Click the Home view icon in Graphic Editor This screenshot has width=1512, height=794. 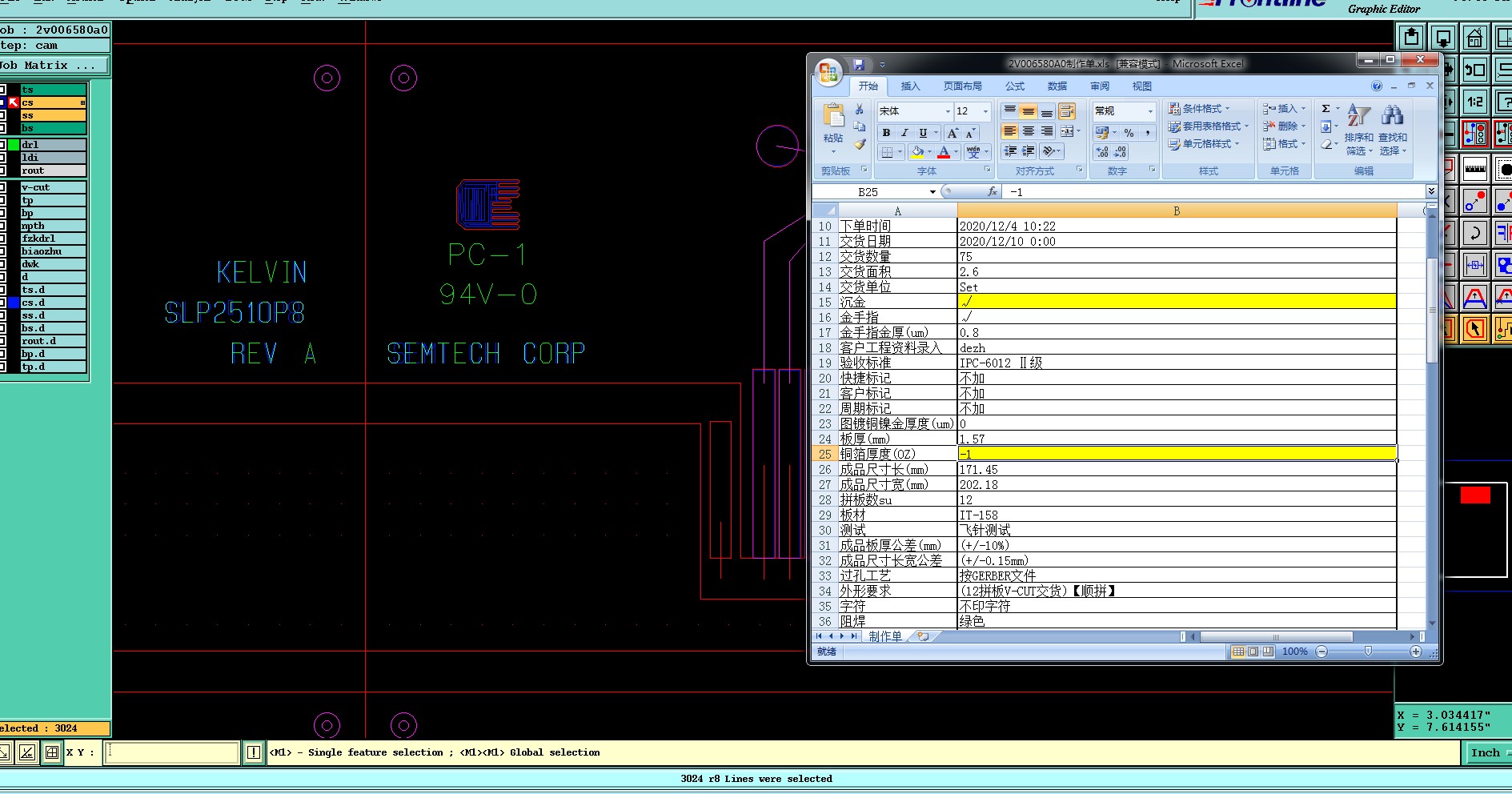point(1474,38)
